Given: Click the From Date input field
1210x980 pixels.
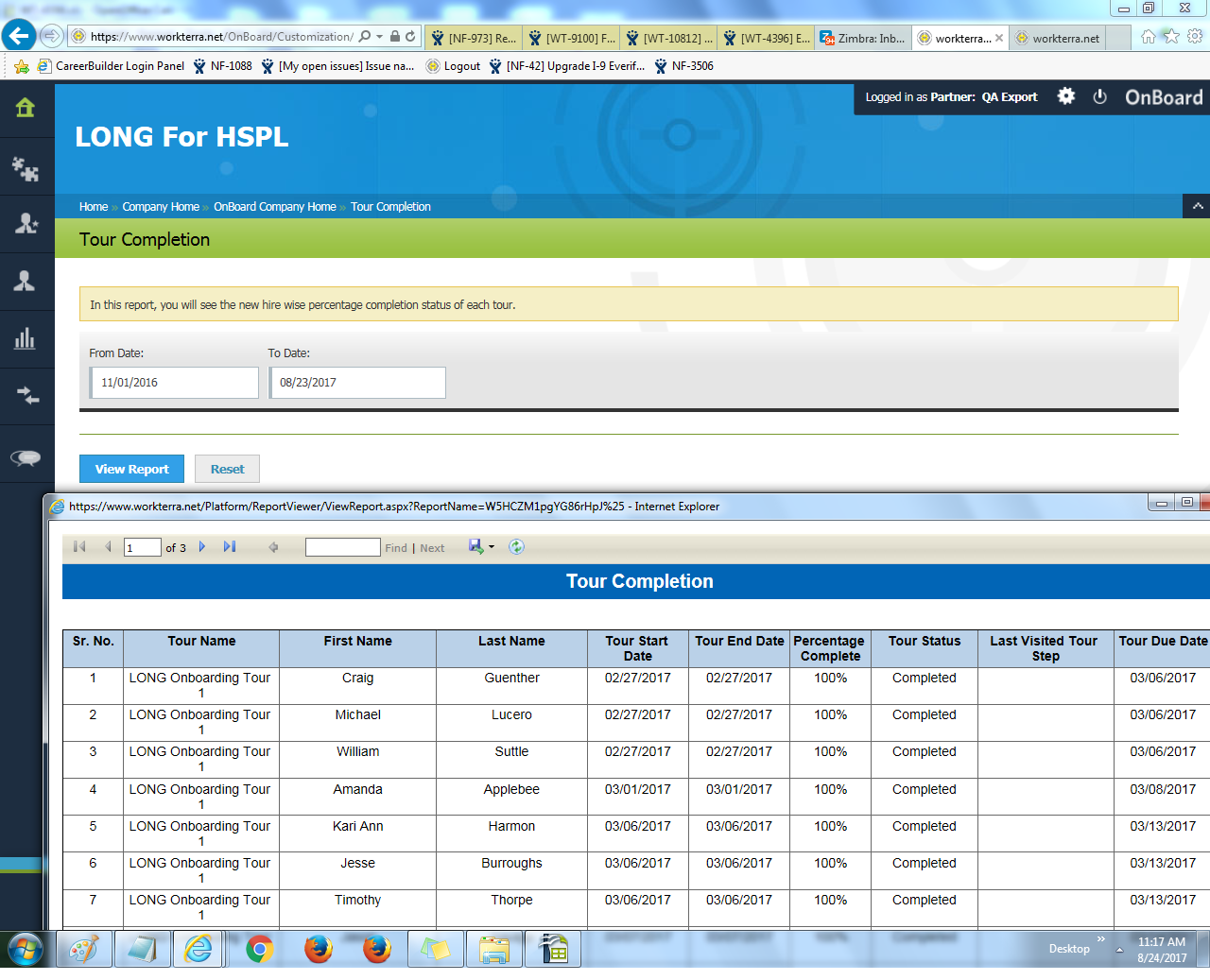Looking at the screenshot, I should point(174,383).
